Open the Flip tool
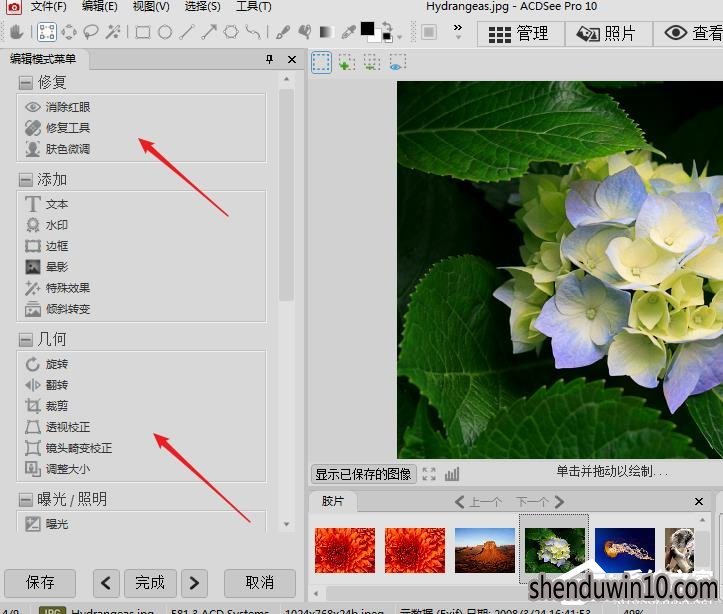This screenshot has width=723, height=614. 47,385
